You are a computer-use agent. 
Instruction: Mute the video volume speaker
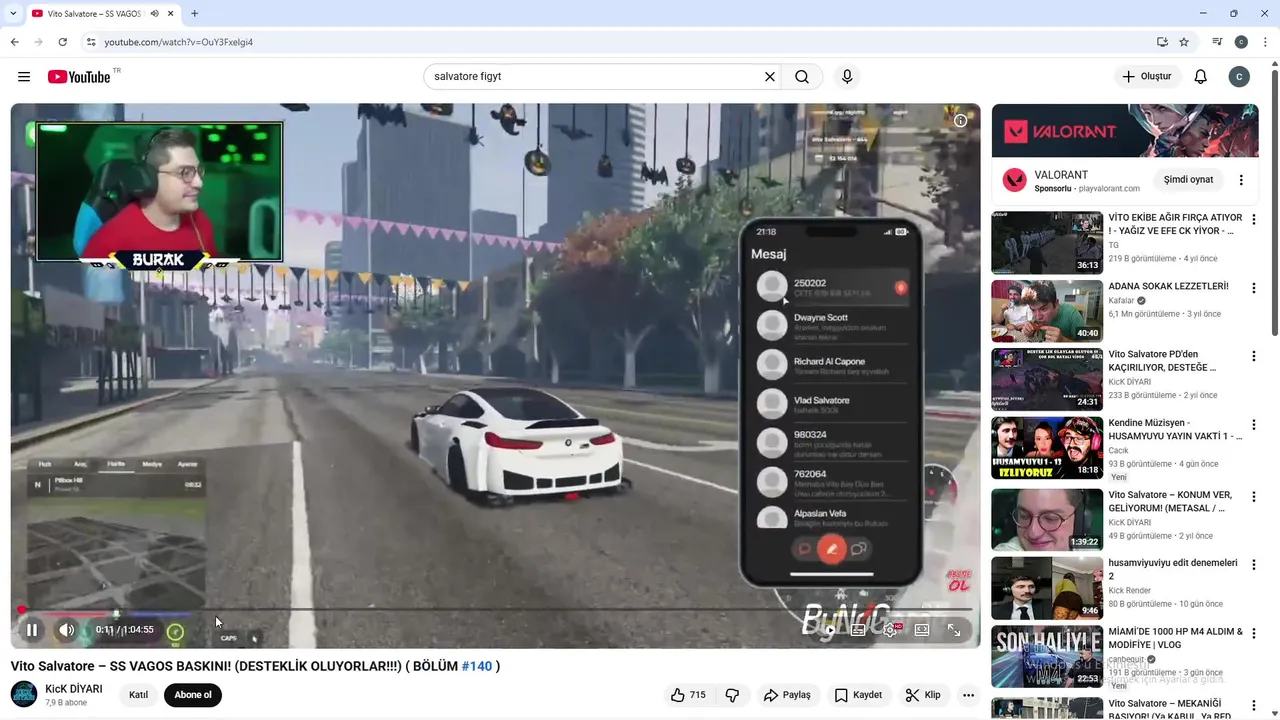66,630
